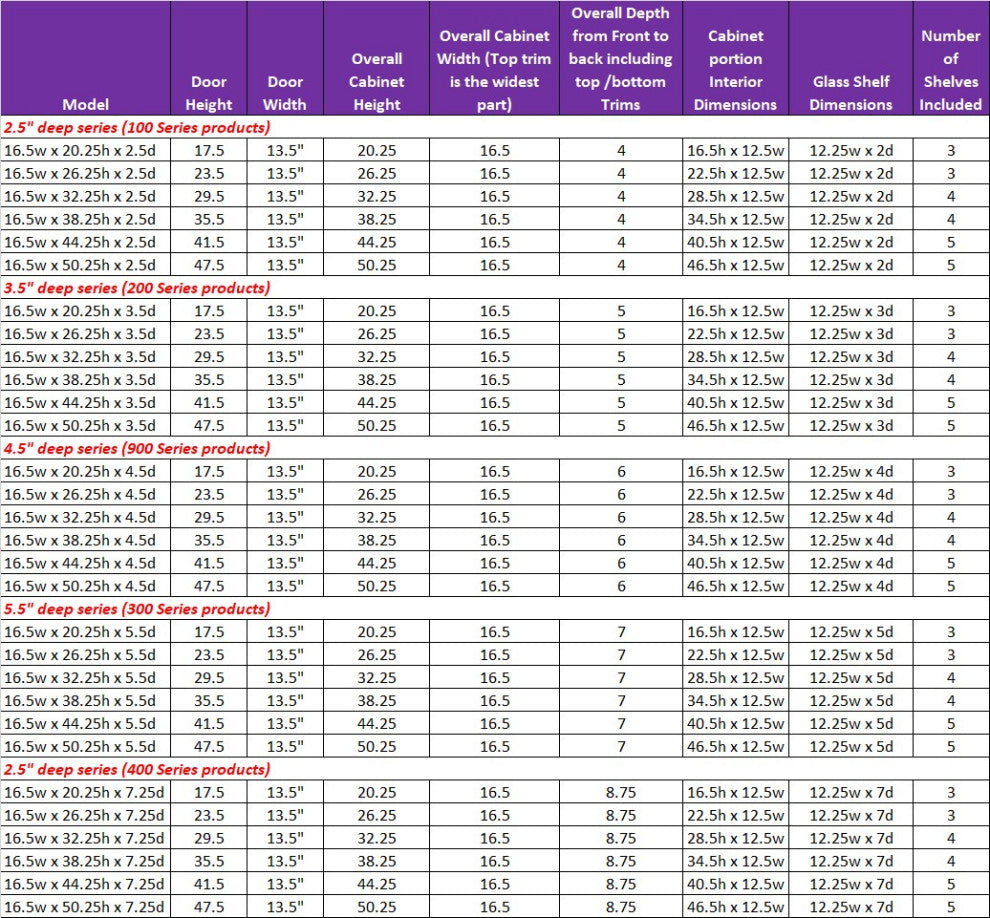The image size is (990, 918).
Task: Click the Overall Depth header cell
Action: 620,58
